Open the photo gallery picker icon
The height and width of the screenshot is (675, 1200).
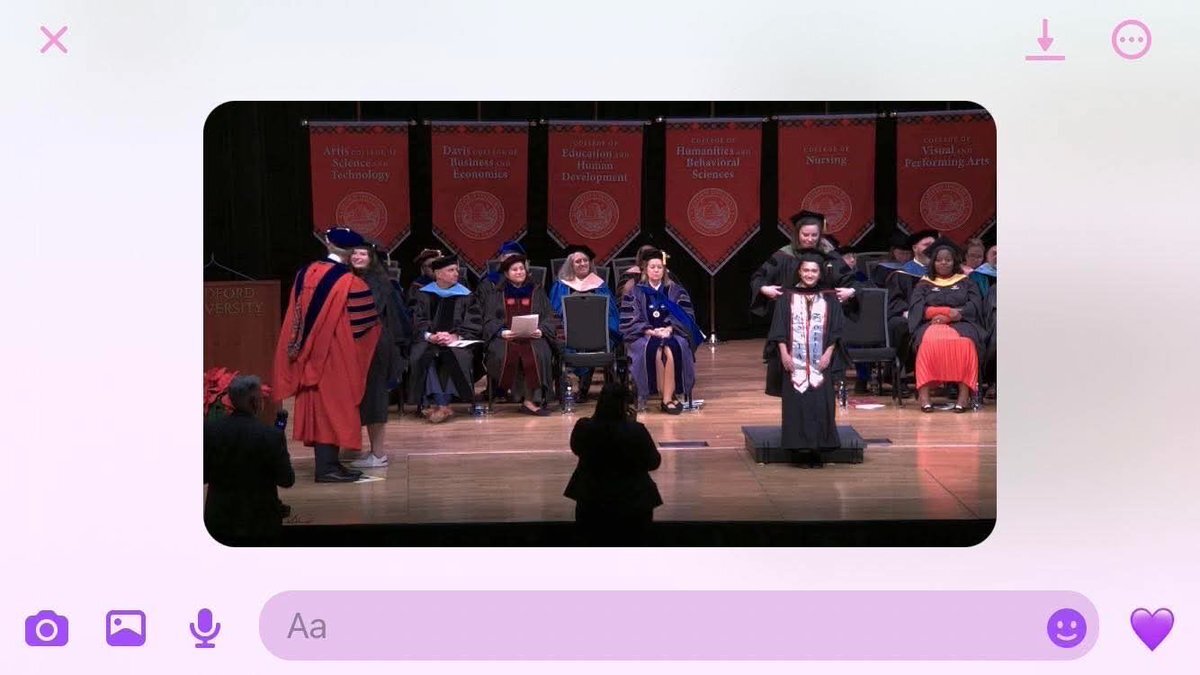point(126,628)
